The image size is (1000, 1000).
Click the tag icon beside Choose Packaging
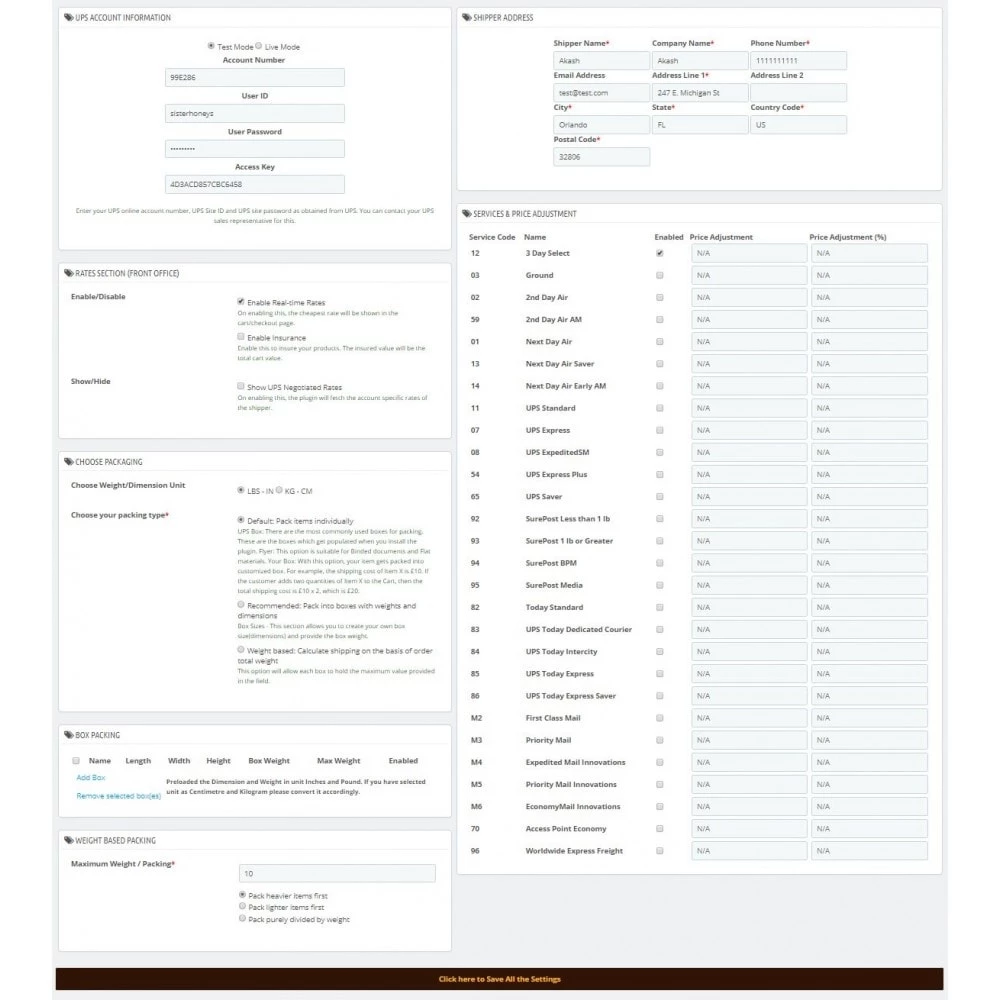pyautogui.click(x=69, y=462)
